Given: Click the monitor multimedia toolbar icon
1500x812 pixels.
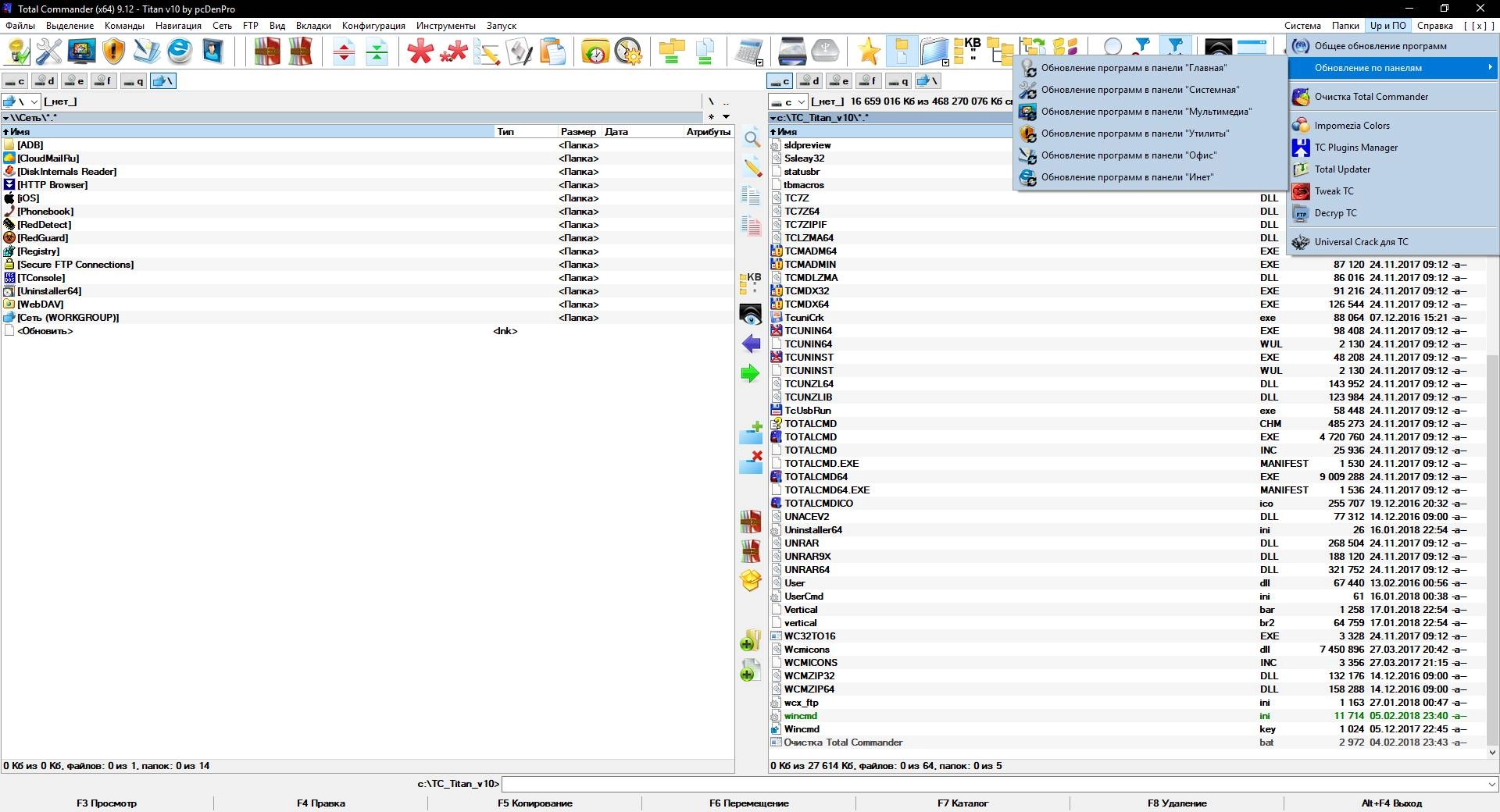Looking at the screenshot, I should point(81,52).
